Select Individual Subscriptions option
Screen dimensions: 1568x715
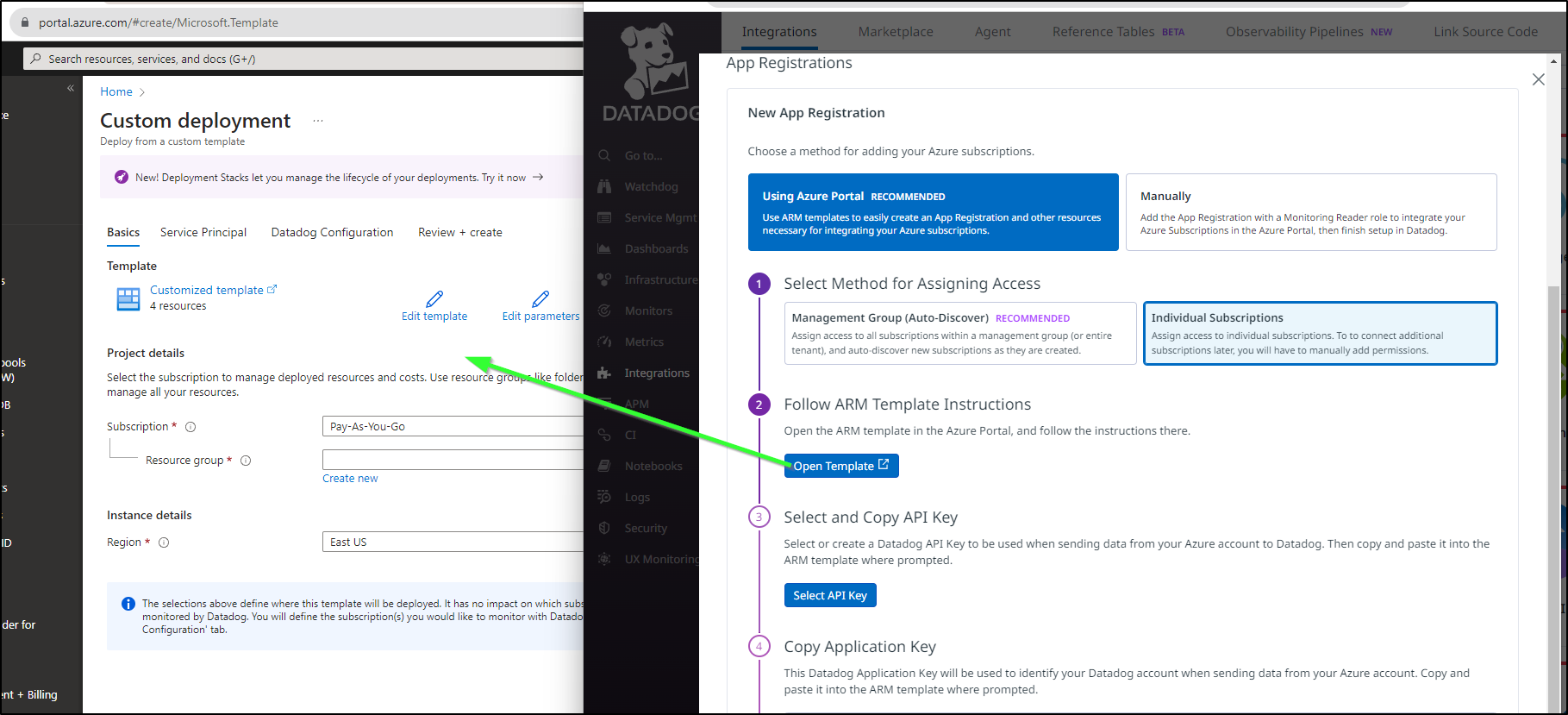(1320, 333)
